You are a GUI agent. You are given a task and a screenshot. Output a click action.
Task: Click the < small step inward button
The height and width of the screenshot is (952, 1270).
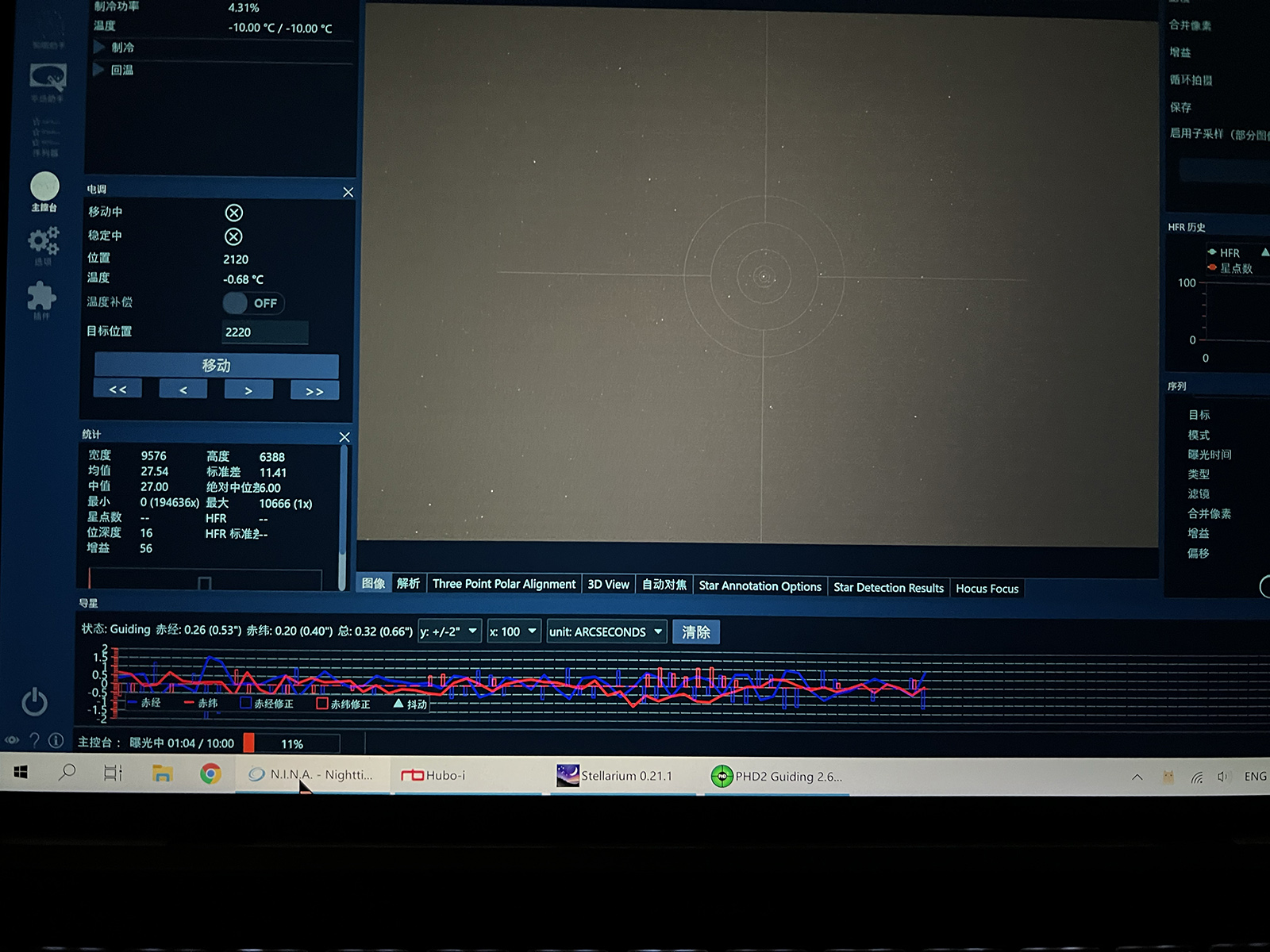[183, 390]
